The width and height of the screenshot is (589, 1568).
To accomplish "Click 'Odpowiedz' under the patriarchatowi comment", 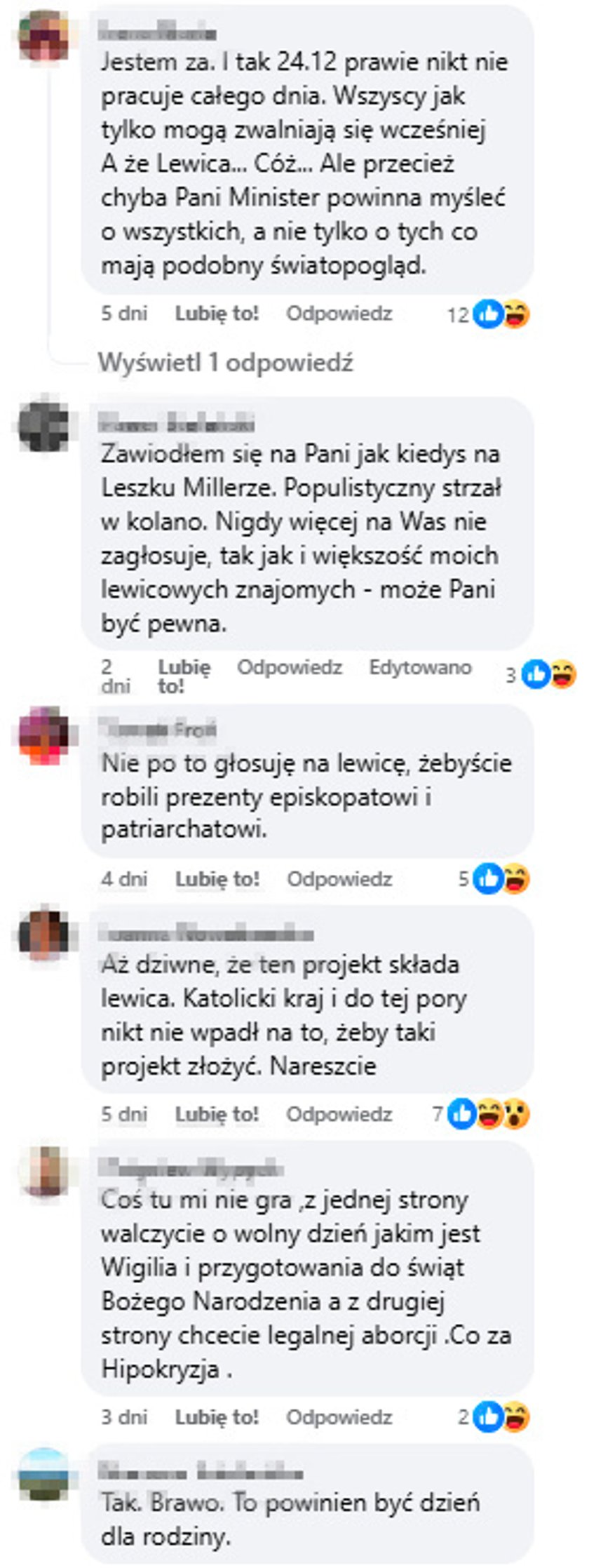I will [x=339, y=878].
